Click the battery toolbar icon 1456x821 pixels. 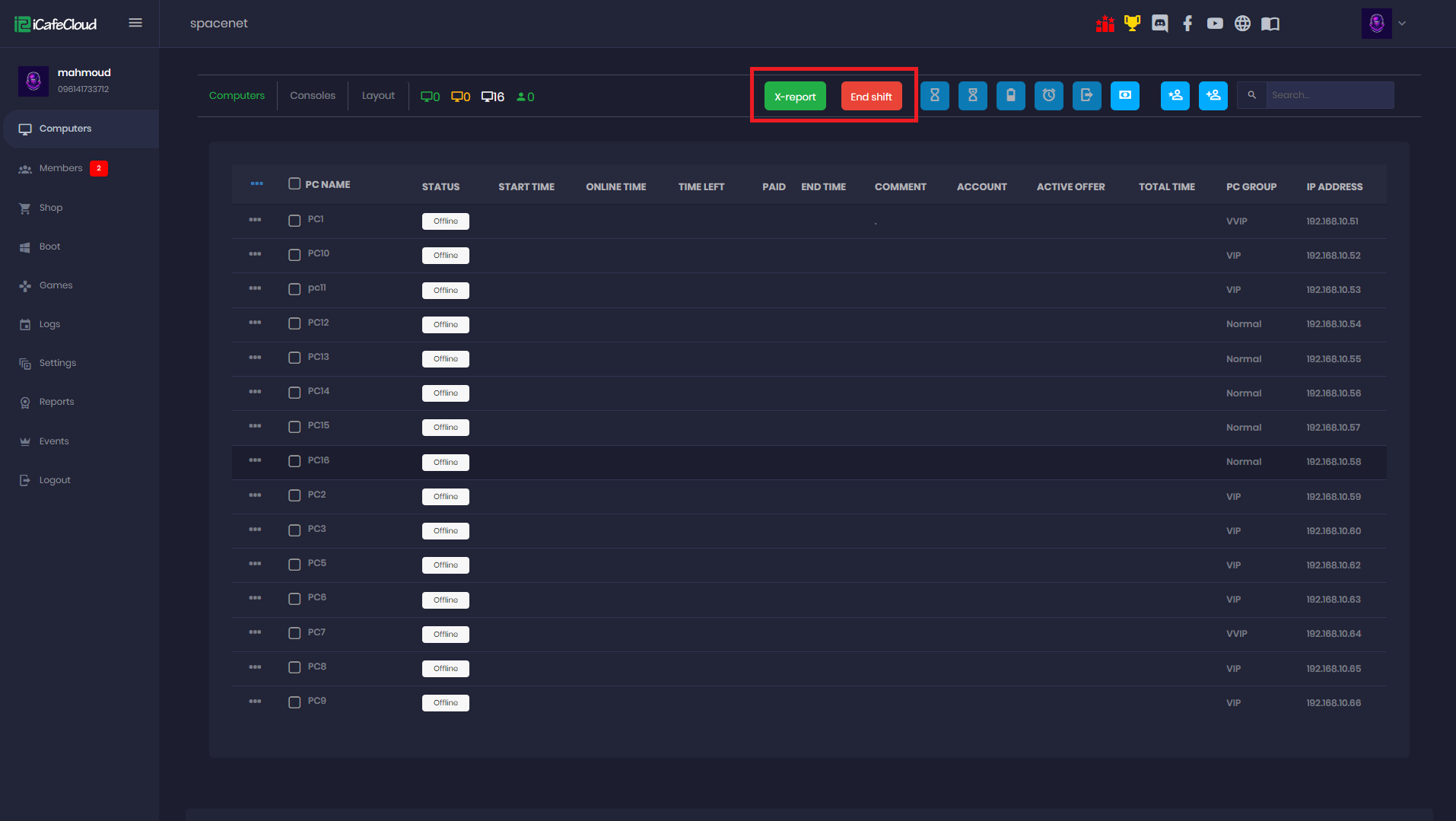[x=1010, y=96]
